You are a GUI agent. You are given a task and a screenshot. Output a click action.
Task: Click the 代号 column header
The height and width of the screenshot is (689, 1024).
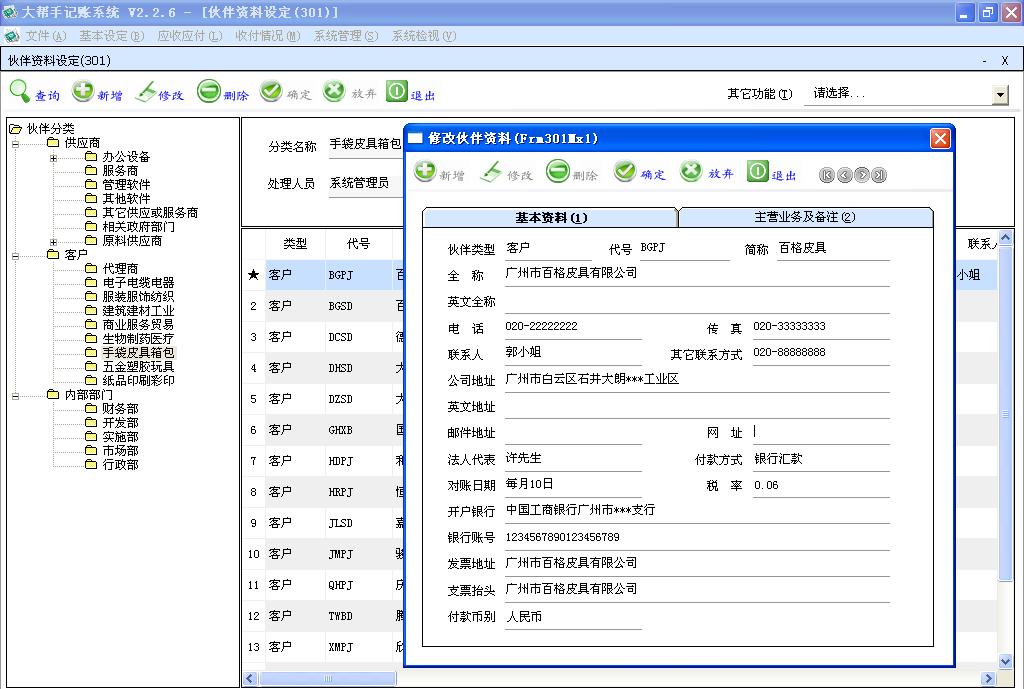point(358,244)
